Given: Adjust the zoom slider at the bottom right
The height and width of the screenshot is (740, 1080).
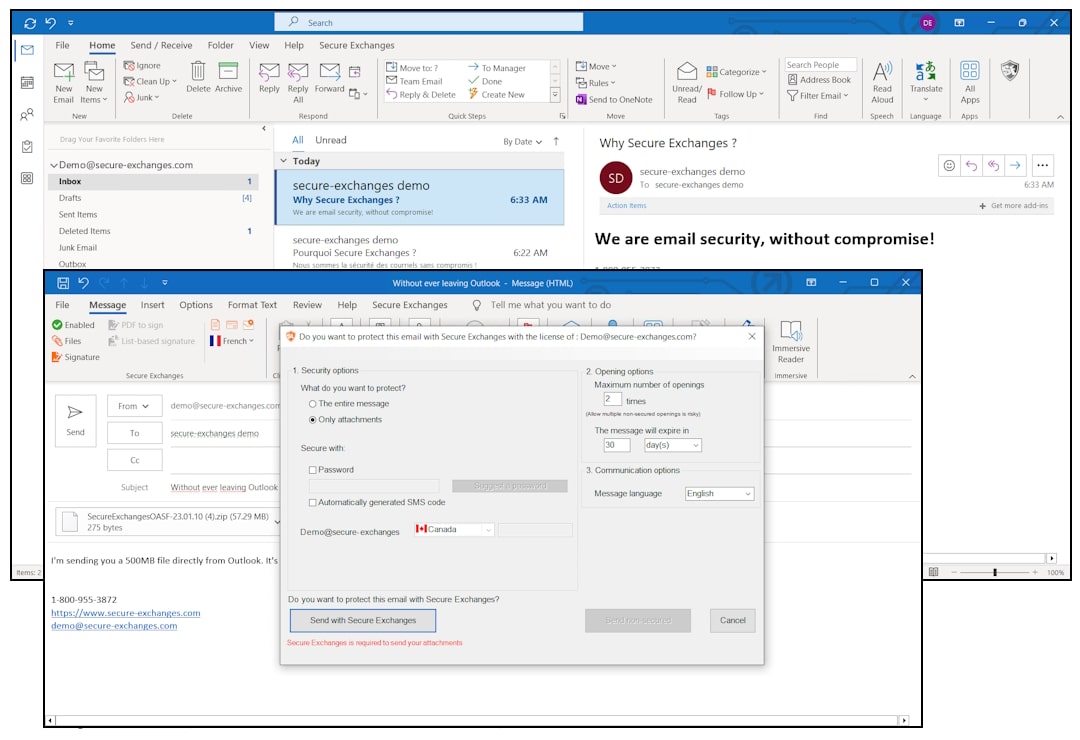Looking at the screenshot, I should click(997, 571).
